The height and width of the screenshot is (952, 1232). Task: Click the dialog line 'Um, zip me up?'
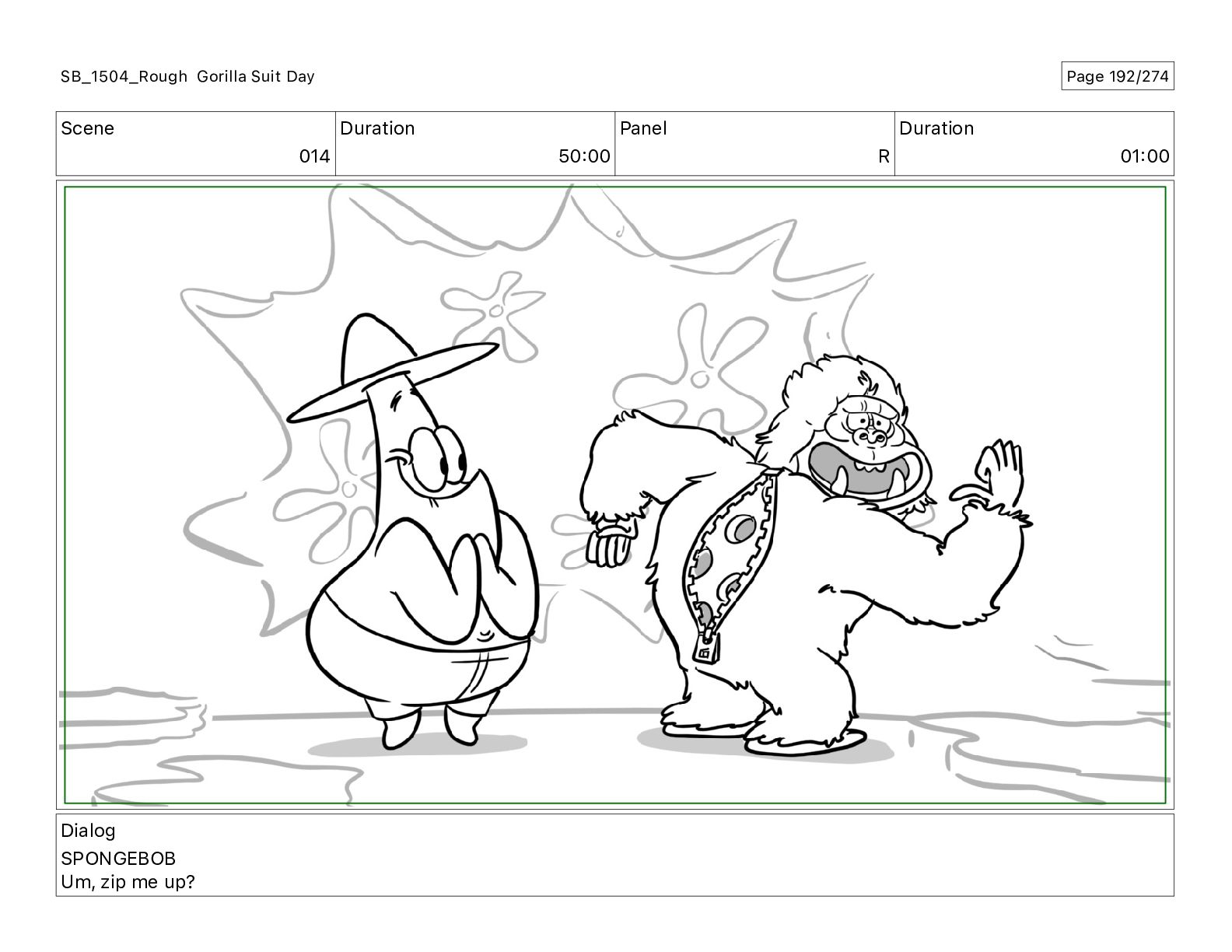(128, 882)
